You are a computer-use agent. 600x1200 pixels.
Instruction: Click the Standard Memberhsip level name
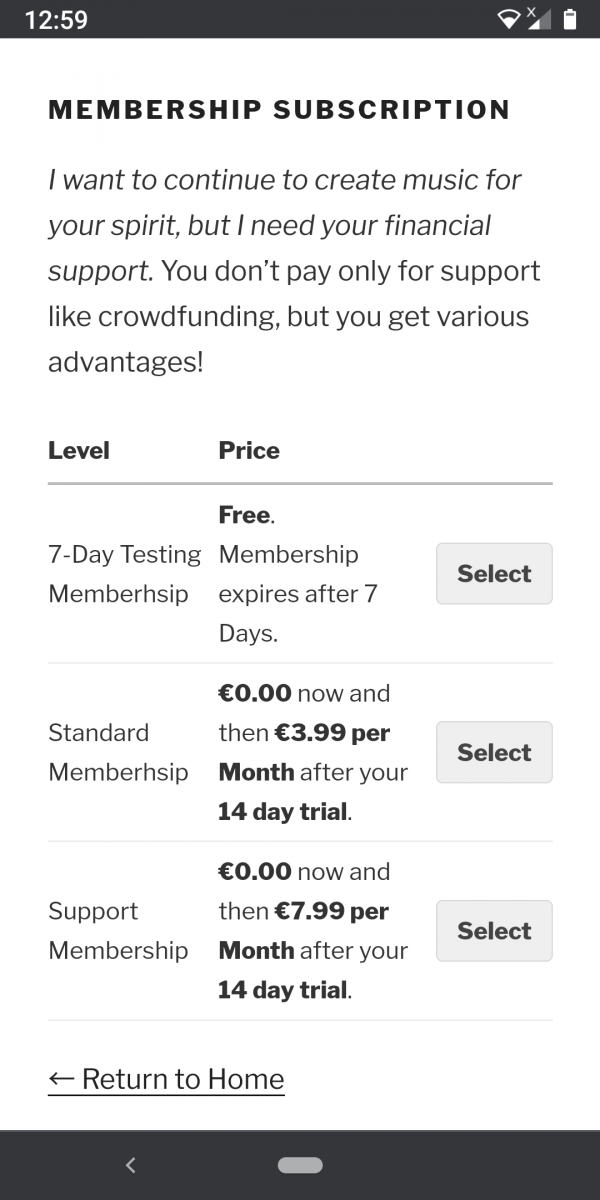click(x=118, y=752)
